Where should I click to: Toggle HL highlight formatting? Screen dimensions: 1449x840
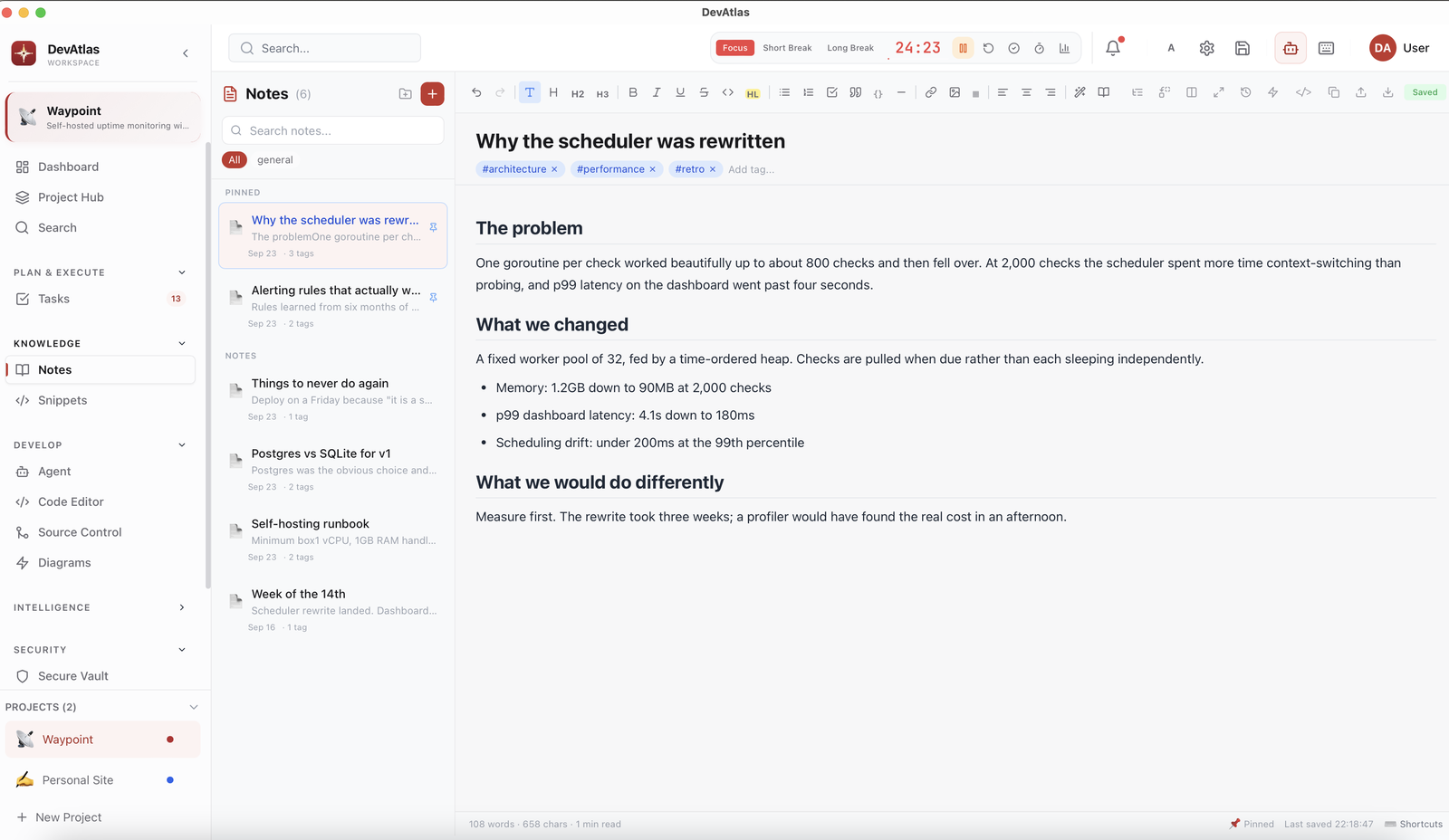(x=753, y=93)
